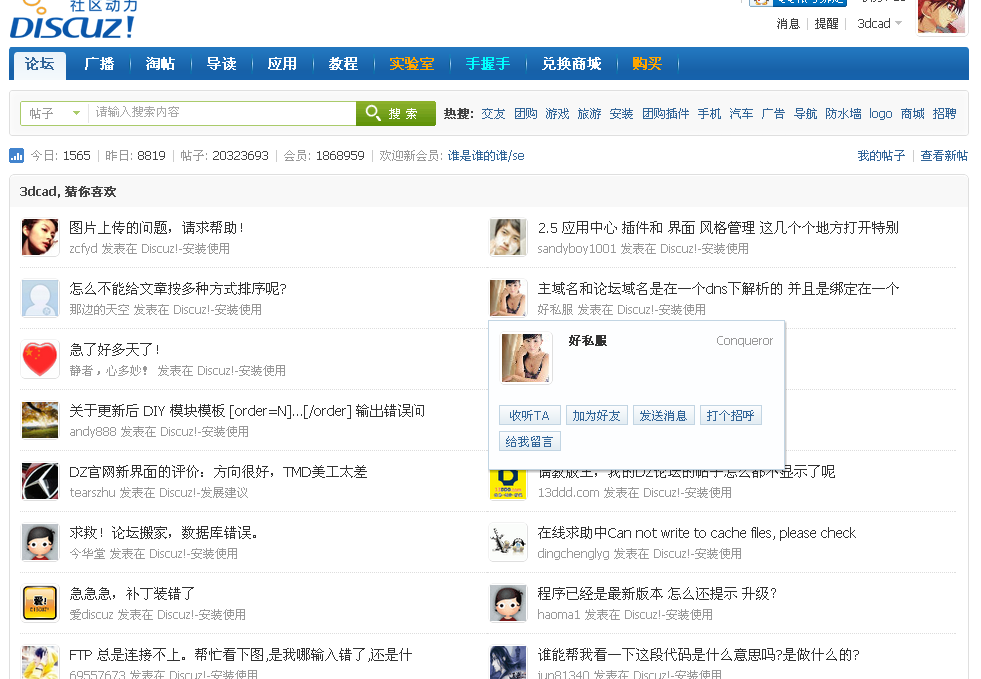Open new member 谁是谁的谁/se profile link
981x679 pixels.
486,156
